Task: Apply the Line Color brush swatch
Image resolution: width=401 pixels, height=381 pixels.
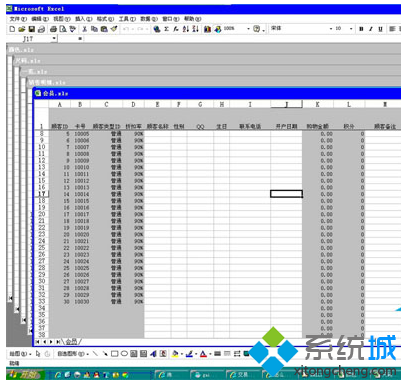Action: pyautogui.click(x=189, y=354)
